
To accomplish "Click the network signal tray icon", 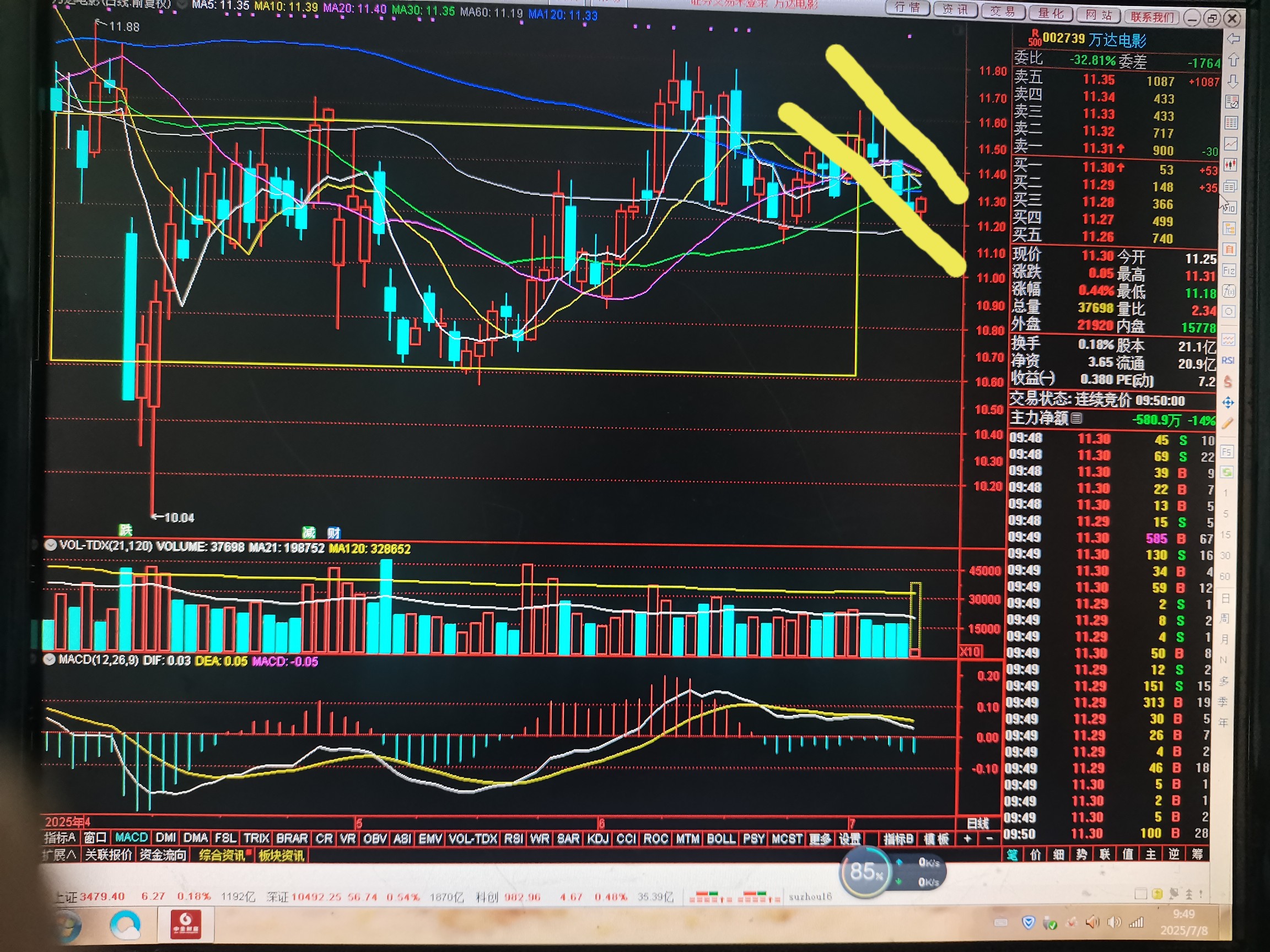I will point(1136,922).
